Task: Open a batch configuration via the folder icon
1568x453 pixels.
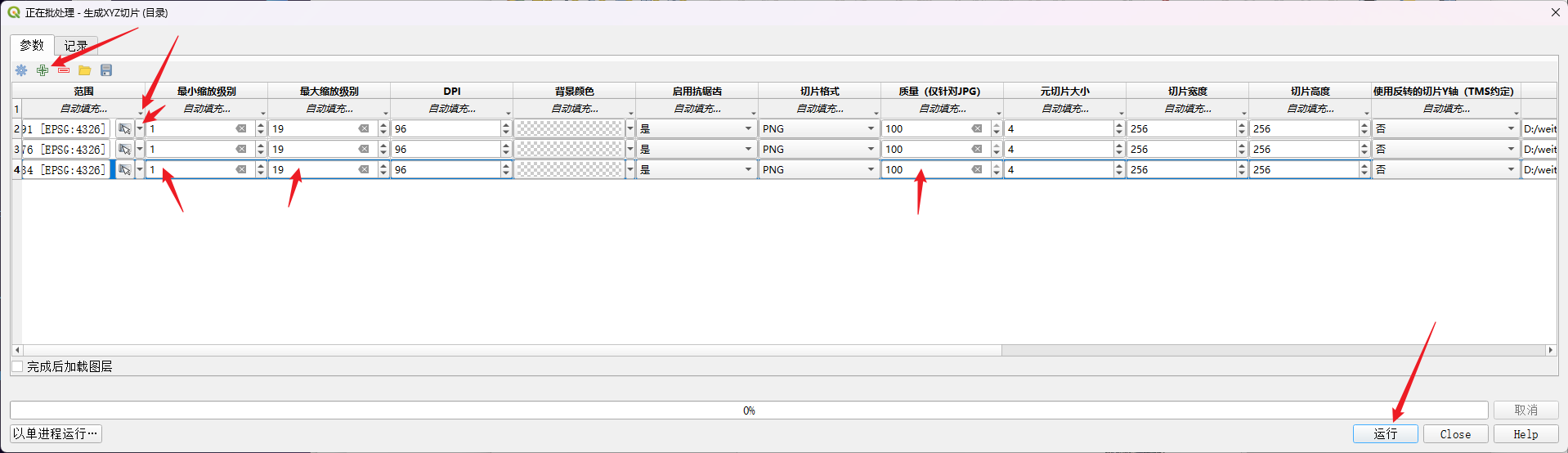Action: [85, 70]
